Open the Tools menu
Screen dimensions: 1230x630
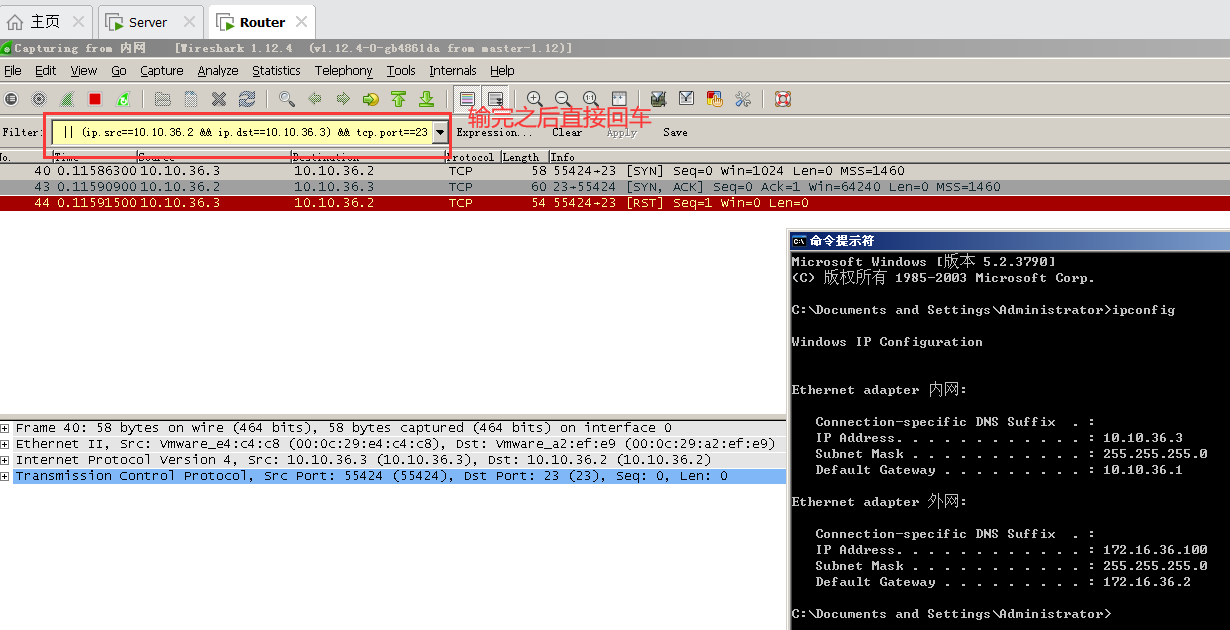(401, 71)
